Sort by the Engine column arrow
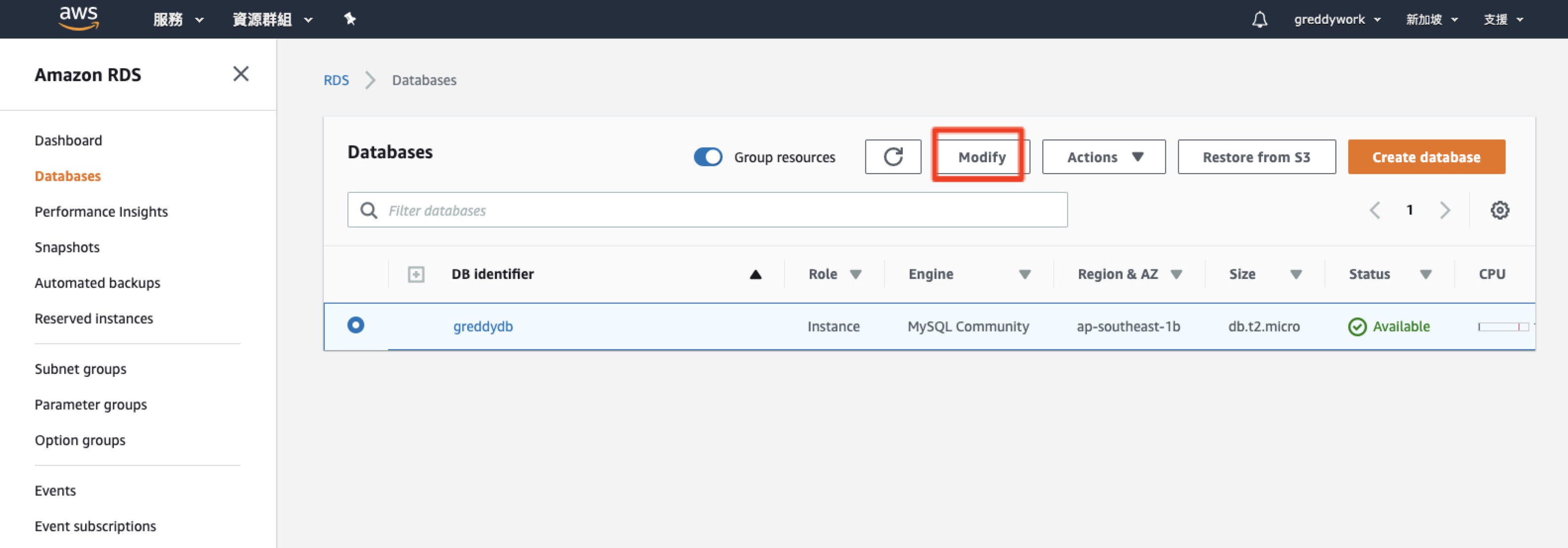Viewport: 1568px width, 548px height. pos(1025,274)
